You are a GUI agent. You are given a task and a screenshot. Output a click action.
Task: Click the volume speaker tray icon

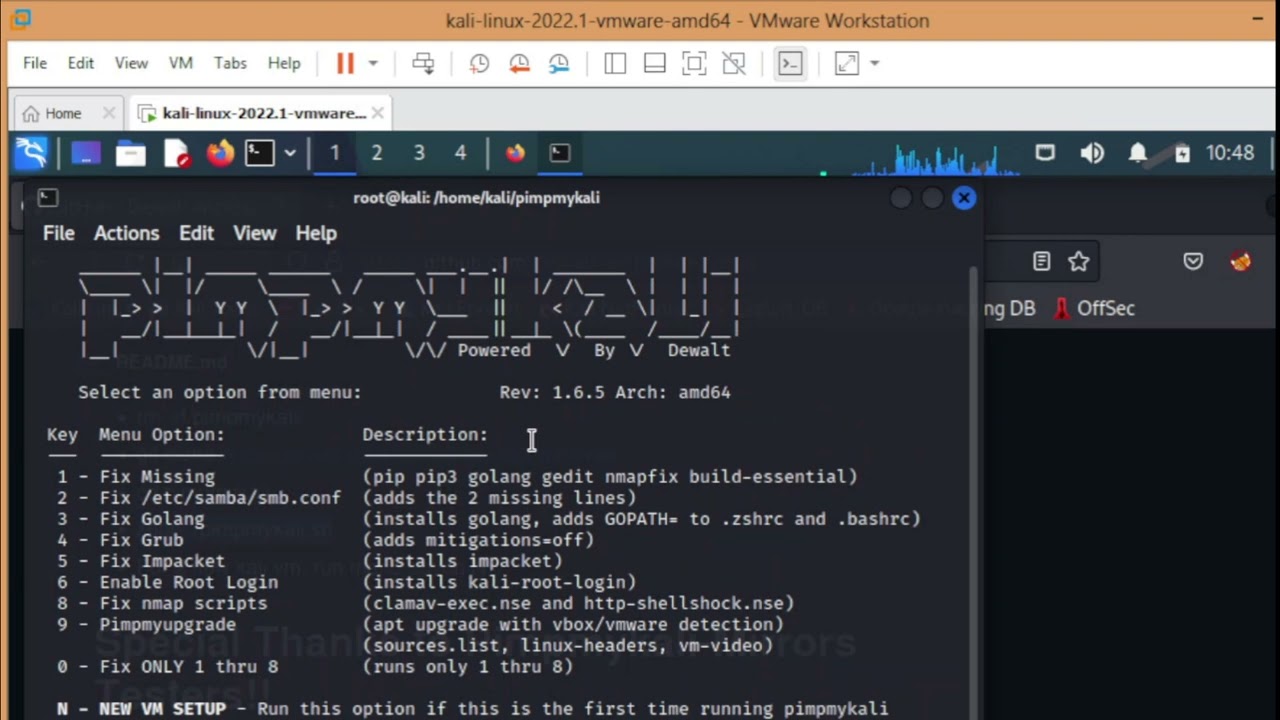tap(1092, 153)
